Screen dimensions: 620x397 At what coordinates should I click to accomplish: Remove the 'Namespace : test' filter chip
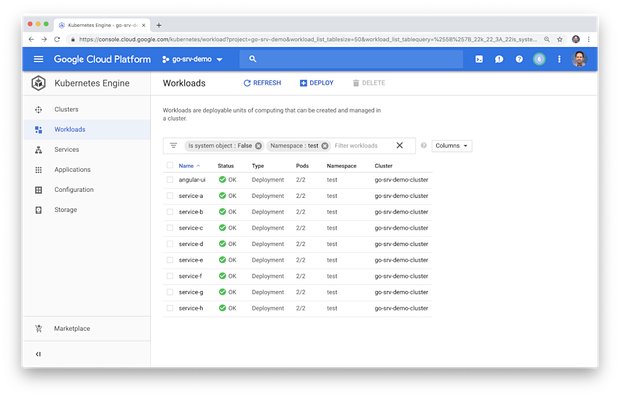point(325,146)
